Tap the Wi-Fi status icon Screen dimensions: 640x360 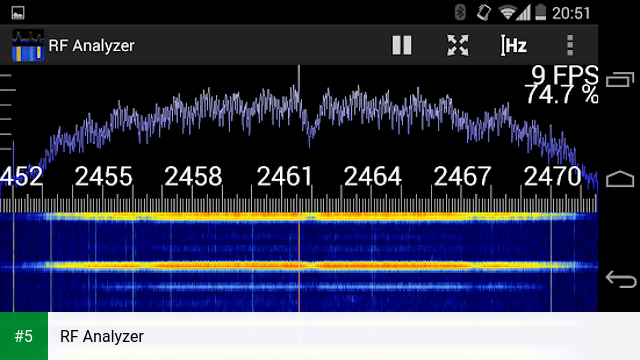[x=507, y=13]
